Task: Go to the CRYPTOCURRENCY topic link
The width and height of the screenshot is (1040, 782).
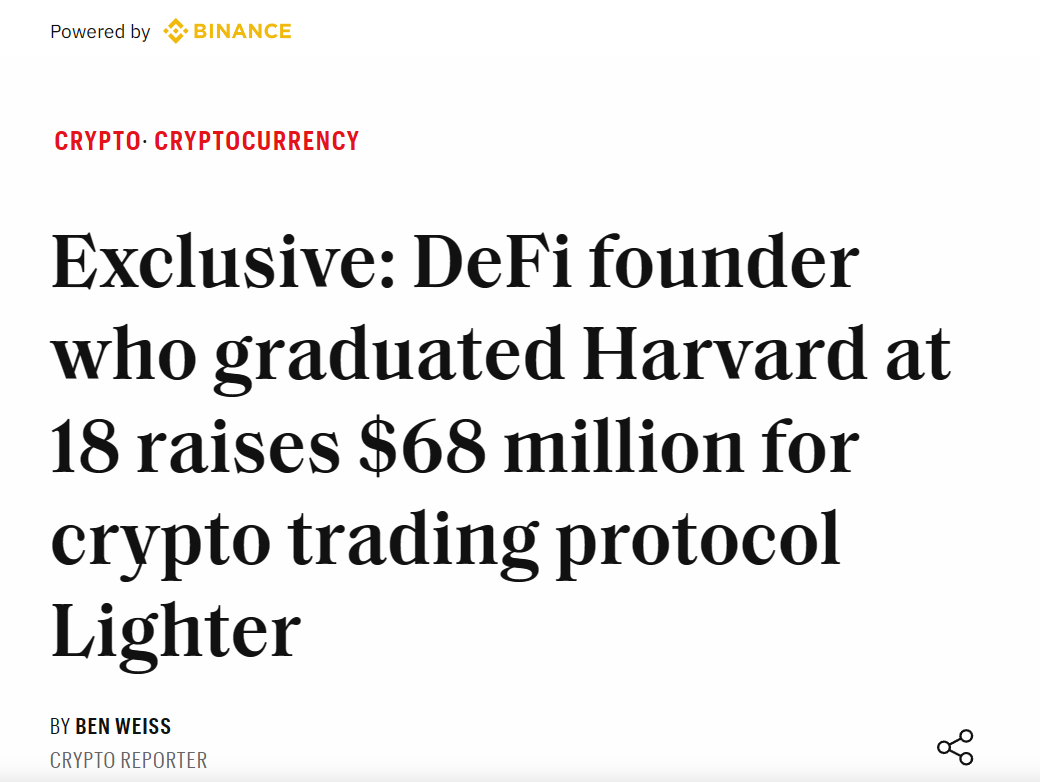Action: [257, 141]
